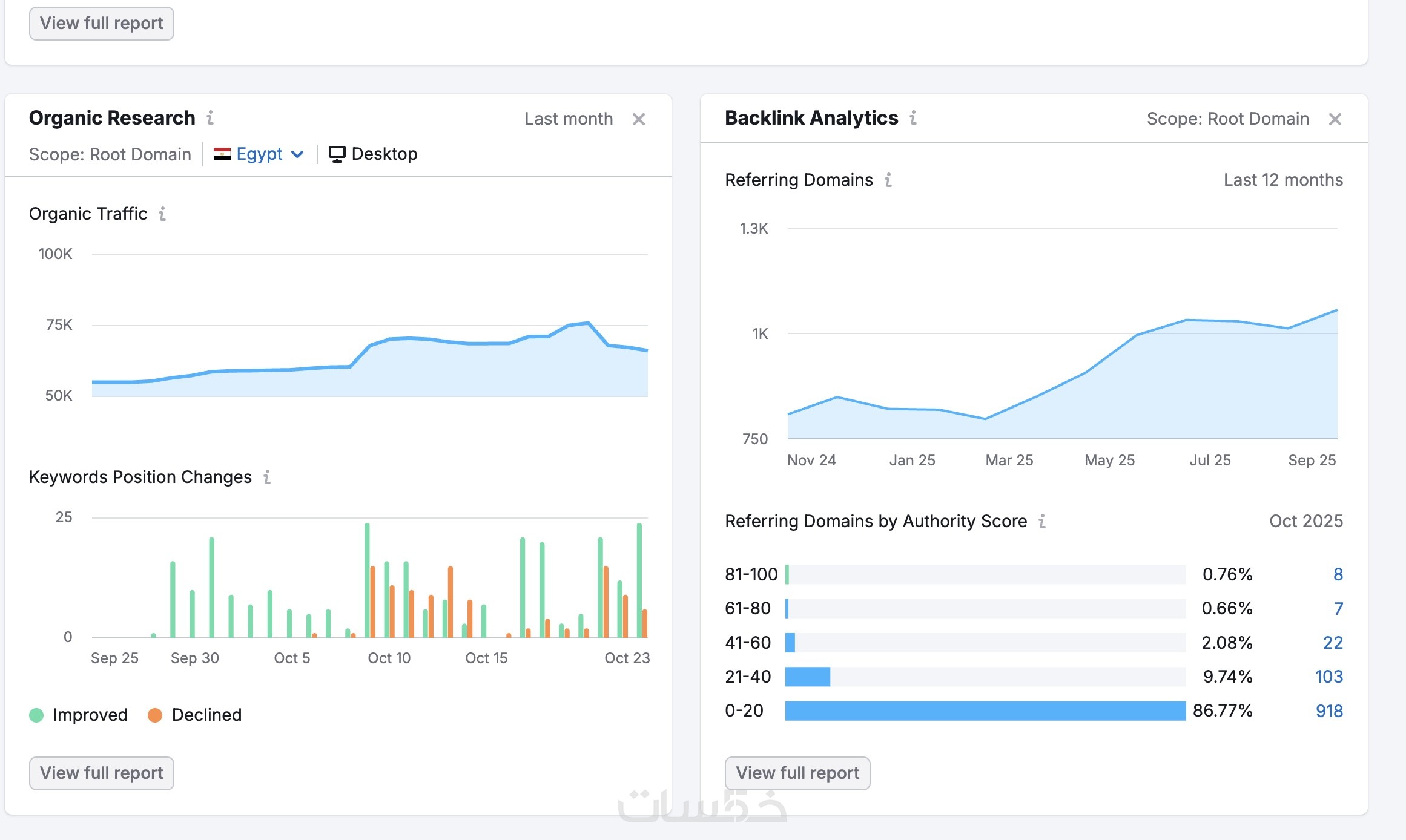Click info icon next to Organic Research

(210, 117)
